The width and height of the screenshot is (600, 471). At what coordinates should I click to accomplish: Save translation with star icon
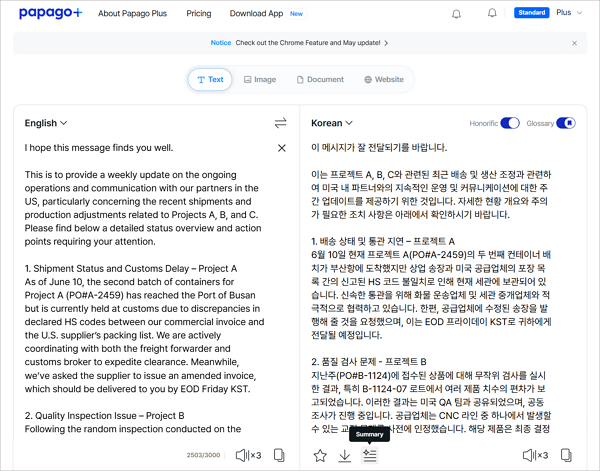320,455
